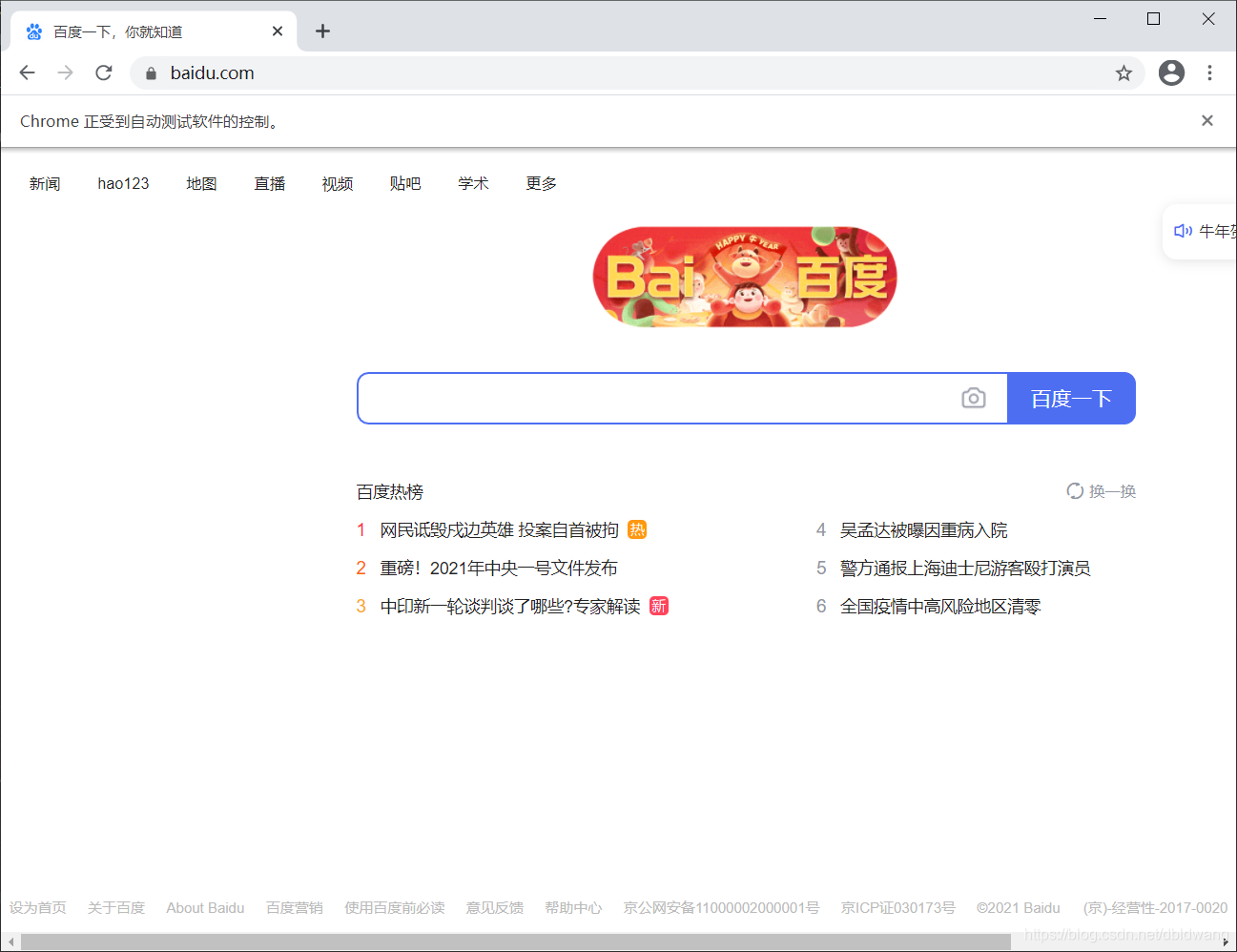
Task: Open Chrome three-dot menu
Action: coord(1209,72)
